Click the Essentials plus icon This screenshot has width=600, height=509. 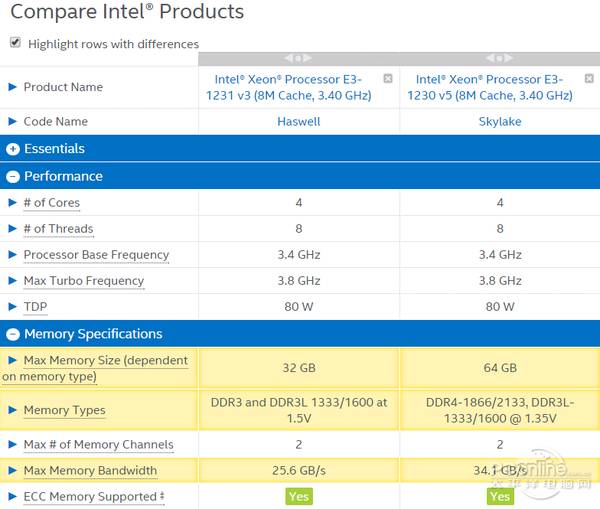tap(13, 149)
